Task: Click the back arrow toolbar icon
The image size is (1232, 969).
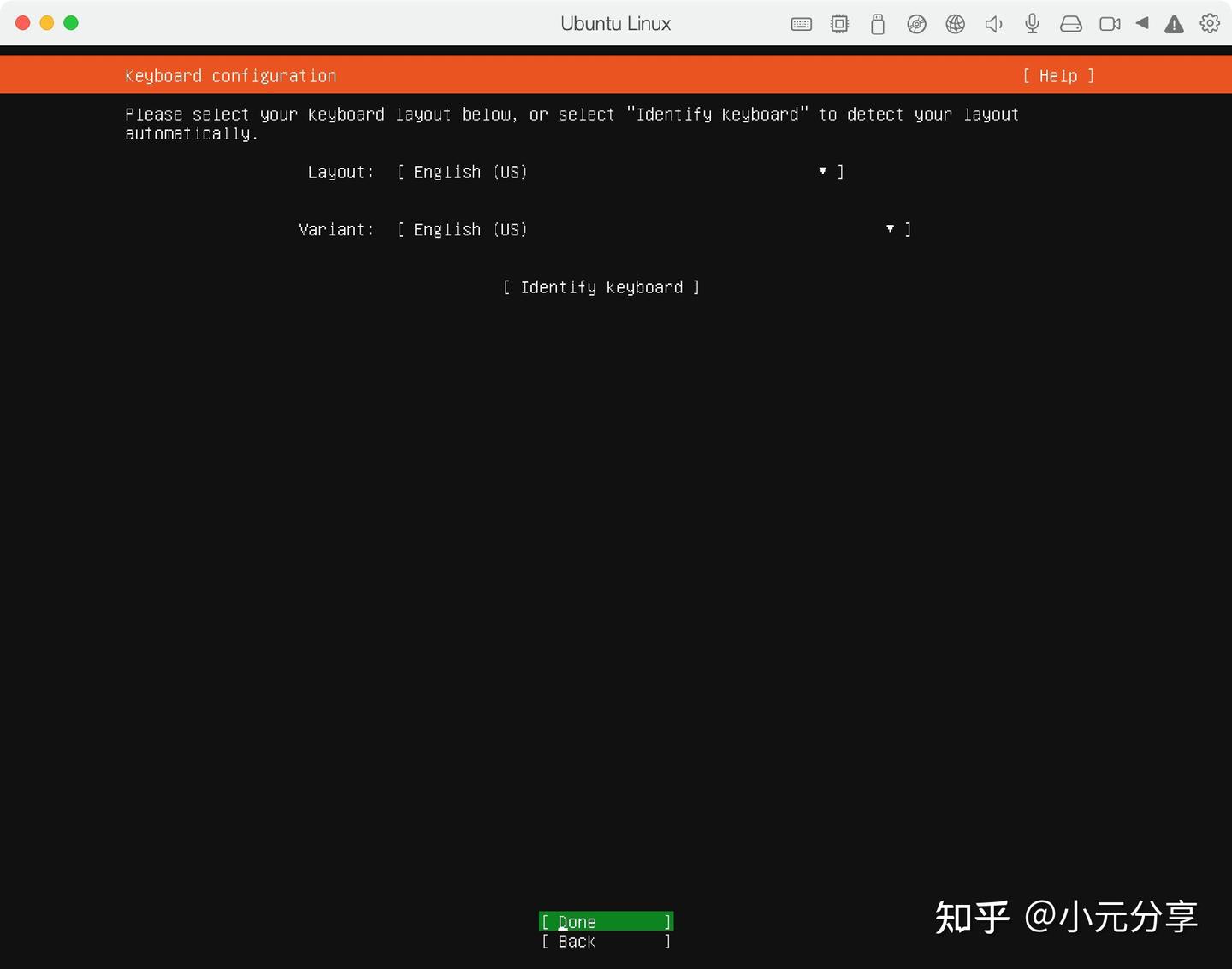Action: tap(1142, 23)
